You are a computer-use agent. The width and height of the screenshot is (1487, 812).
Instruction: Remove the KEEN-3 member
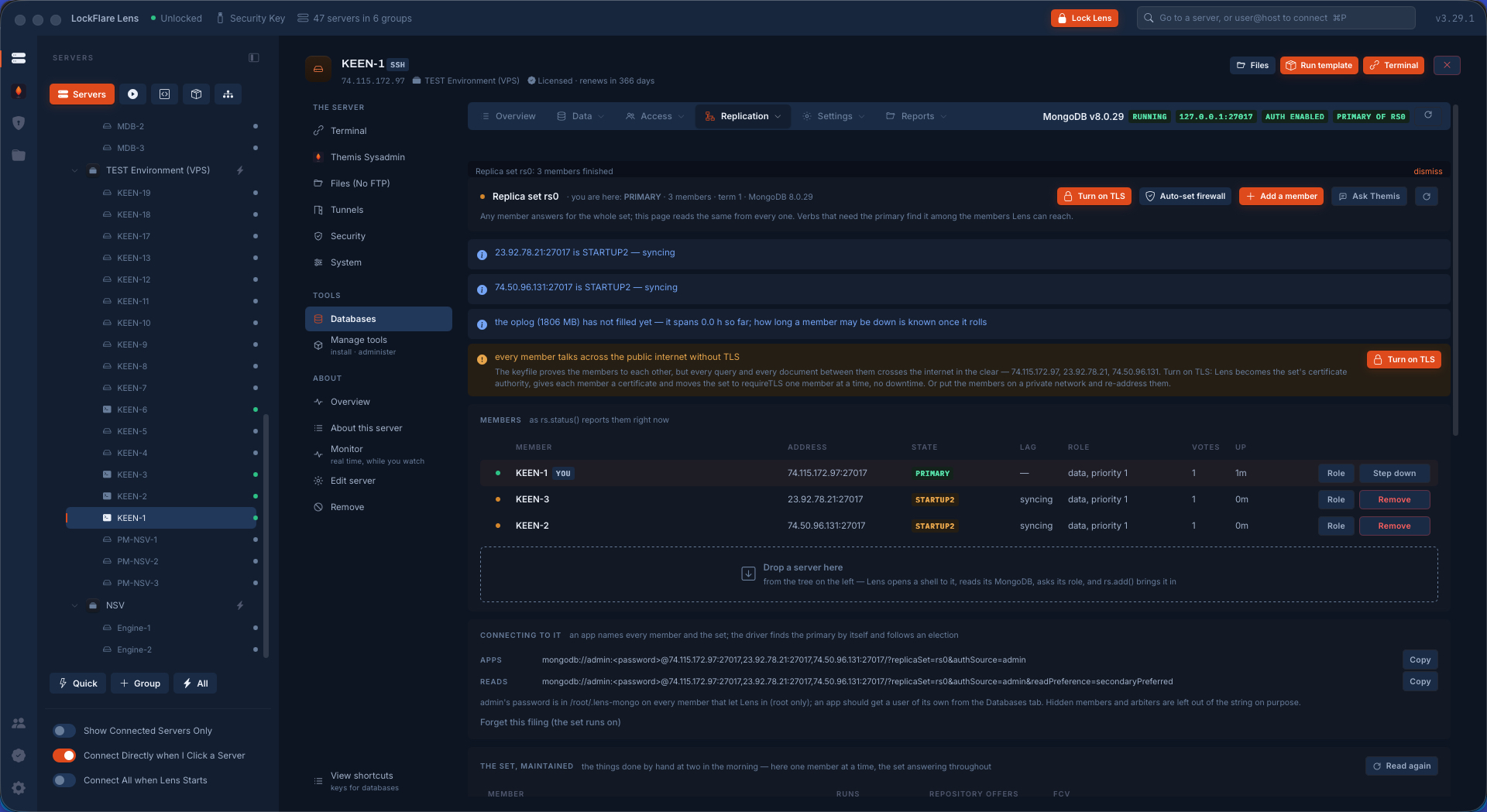click(x=1394, y=499)
